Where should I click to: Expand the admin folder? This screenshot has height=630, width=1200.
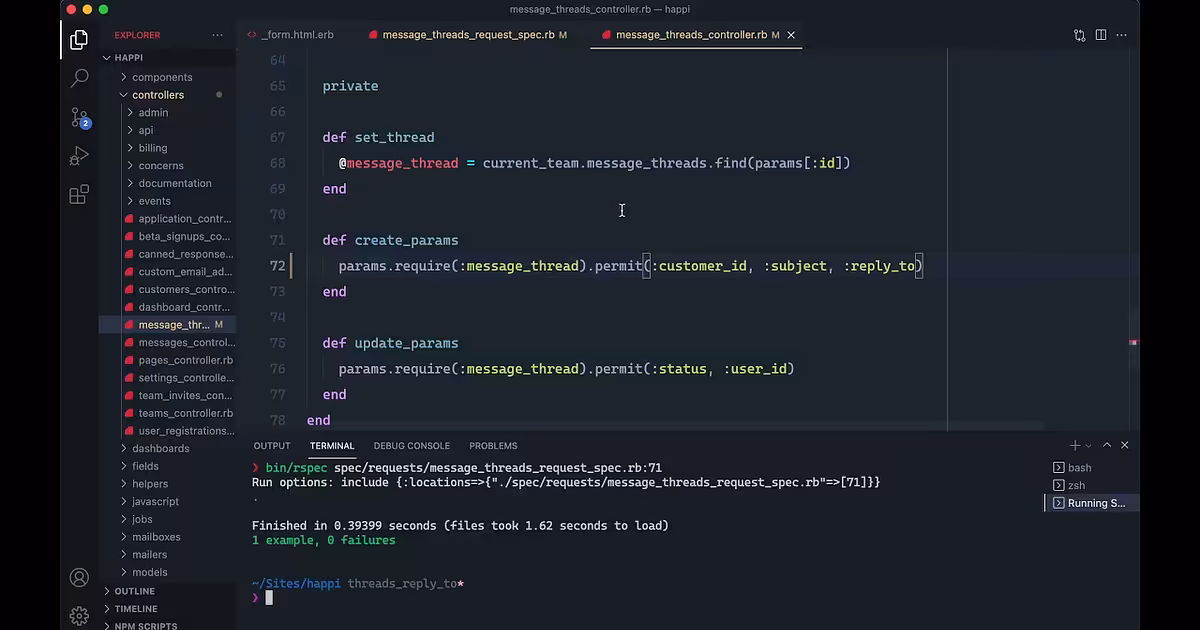tap(153, 113)
